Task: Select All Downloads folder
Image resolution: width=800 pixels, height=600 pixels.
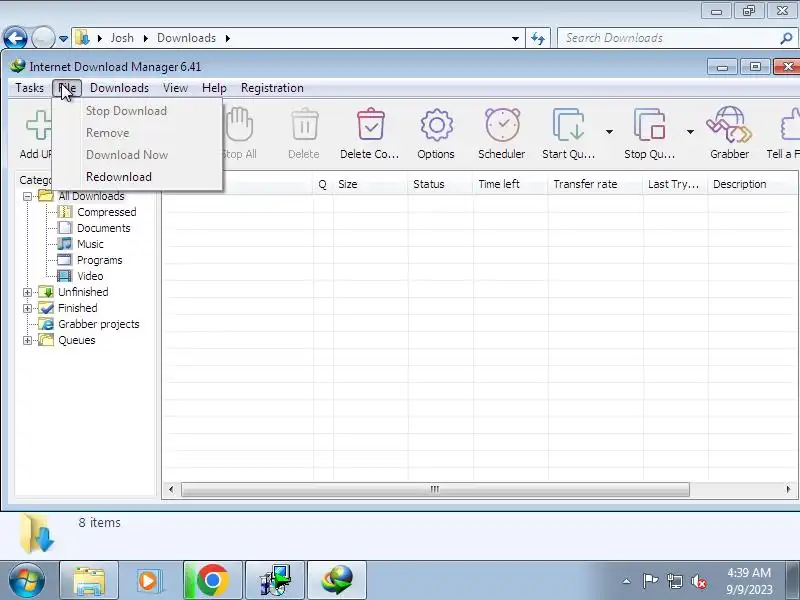Action: click(x=91, y=196)
